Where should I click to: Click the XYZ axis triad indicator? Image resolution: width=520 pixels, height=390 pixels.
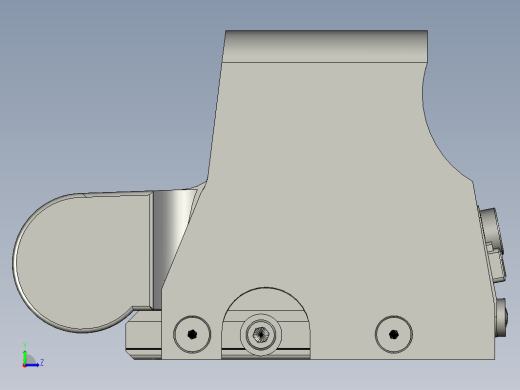pos(32,356)
